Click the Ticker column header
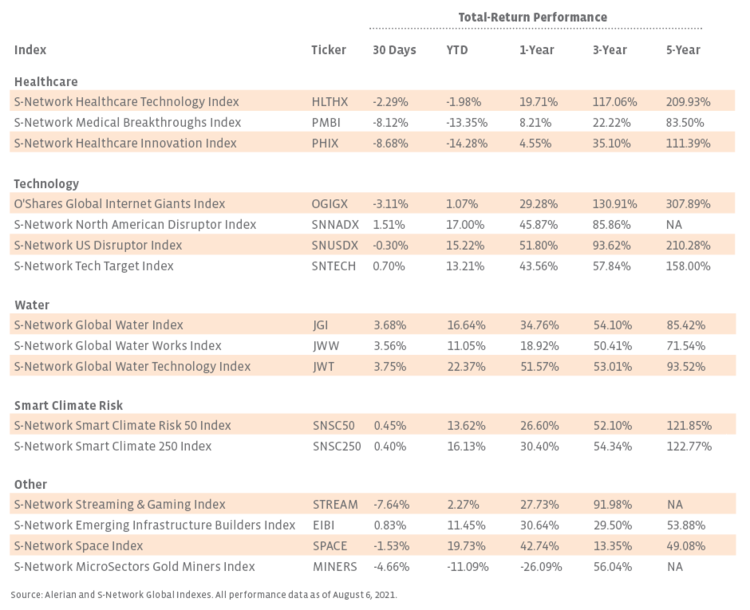The image size is (750, 610). coord(329,49)
